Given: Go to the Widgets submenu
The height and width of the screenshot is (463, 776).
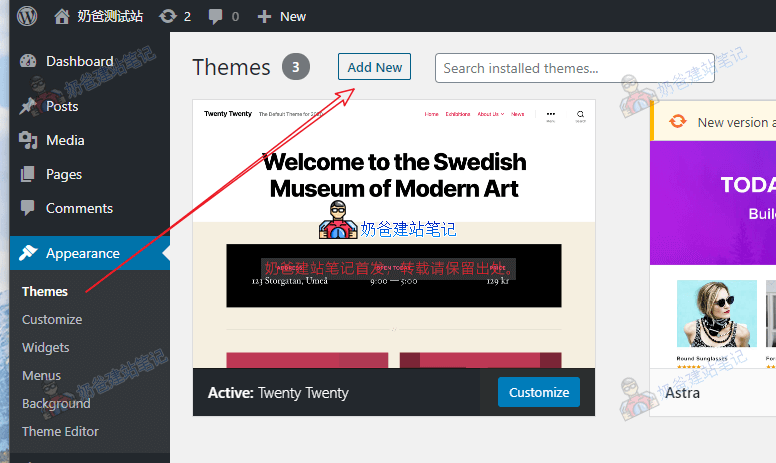Looking at the screenshot, I should tap(46, 347).
